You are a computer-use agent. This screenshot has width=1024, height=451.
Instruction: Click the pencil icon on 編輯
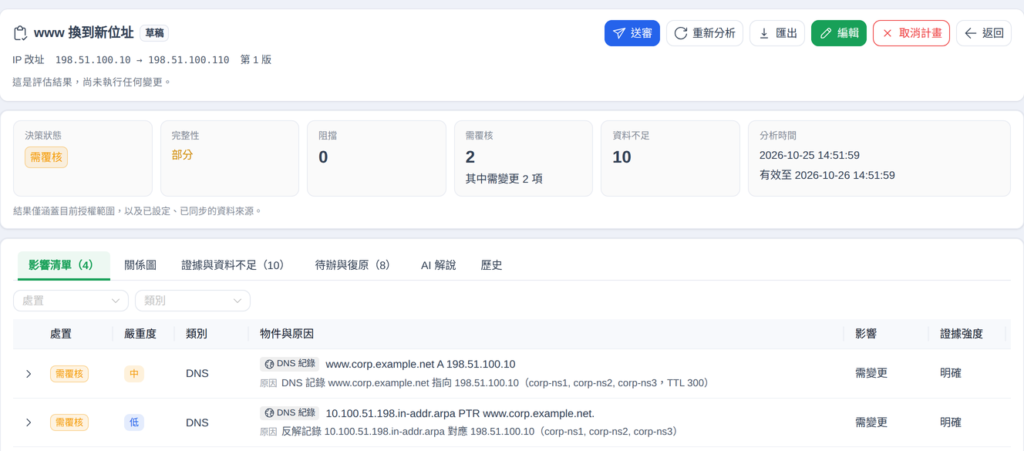coord(826,33)
